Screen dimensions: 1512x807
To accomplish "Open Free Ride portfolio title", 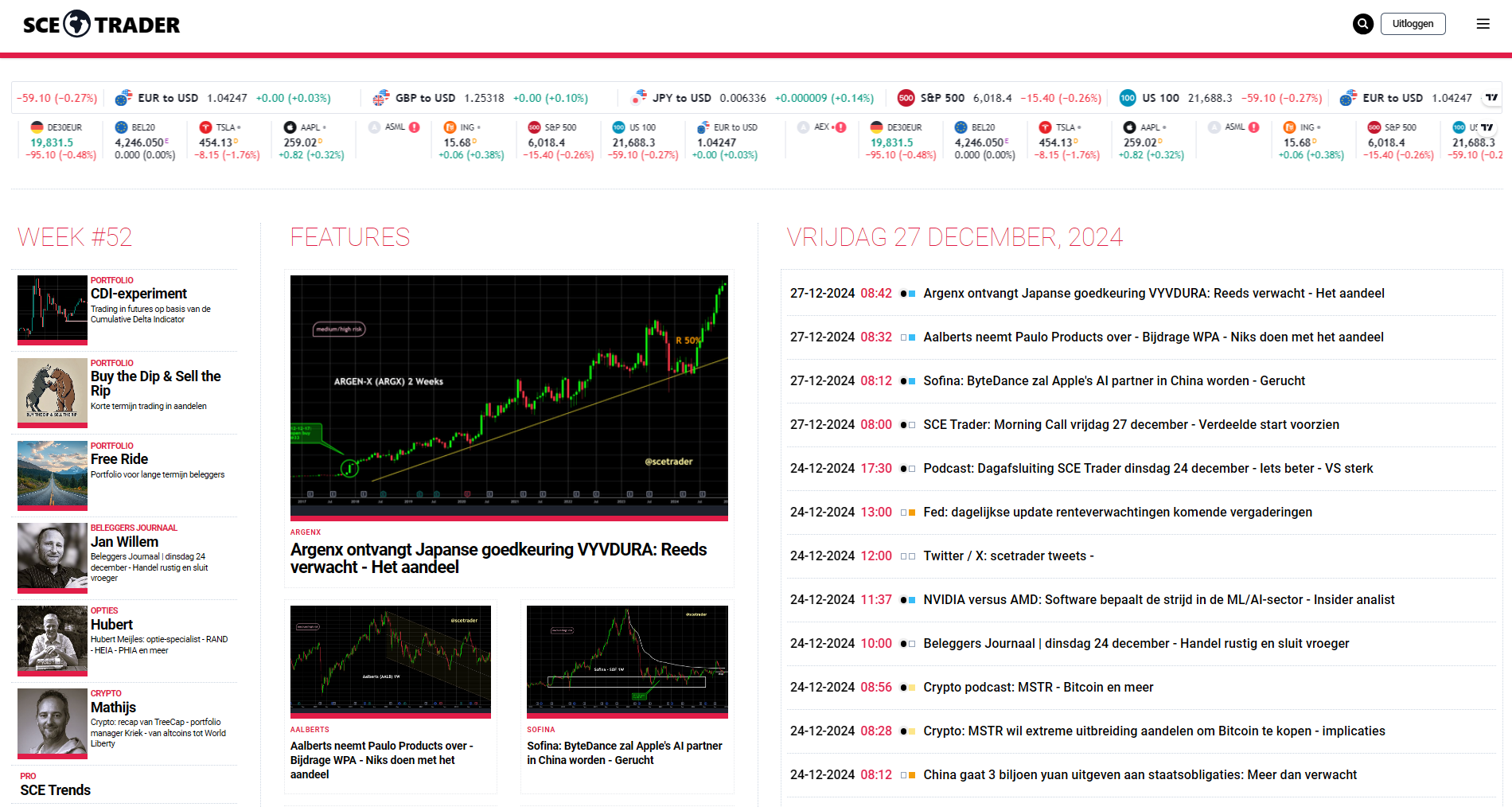I will pos(119,459).
